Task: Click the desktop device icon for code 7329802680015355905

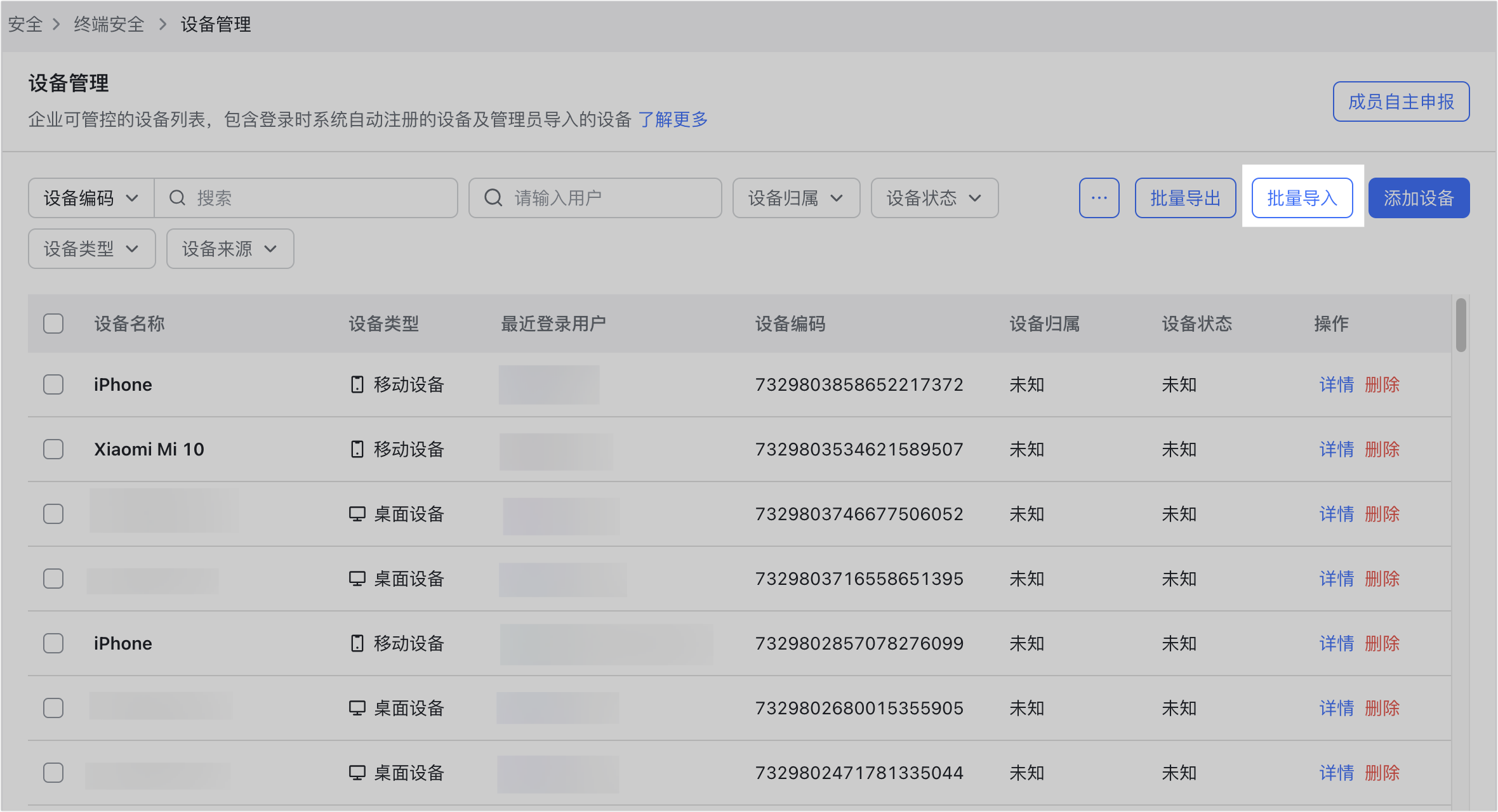Action: pyautogui.click(x=357, y=708)
